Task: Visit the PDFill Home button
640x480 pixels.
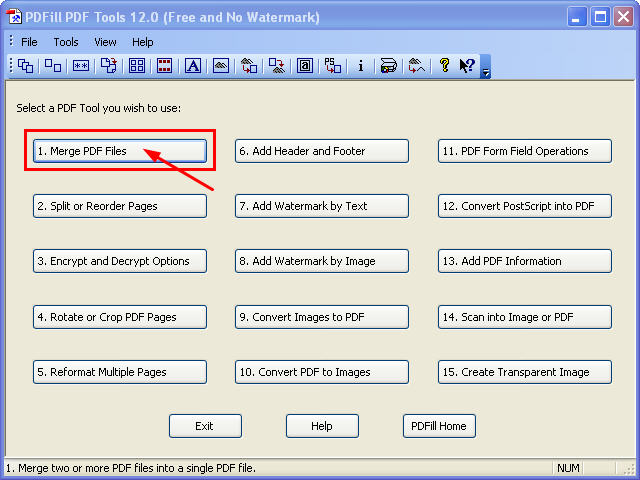Action: [x=439, y=426]
